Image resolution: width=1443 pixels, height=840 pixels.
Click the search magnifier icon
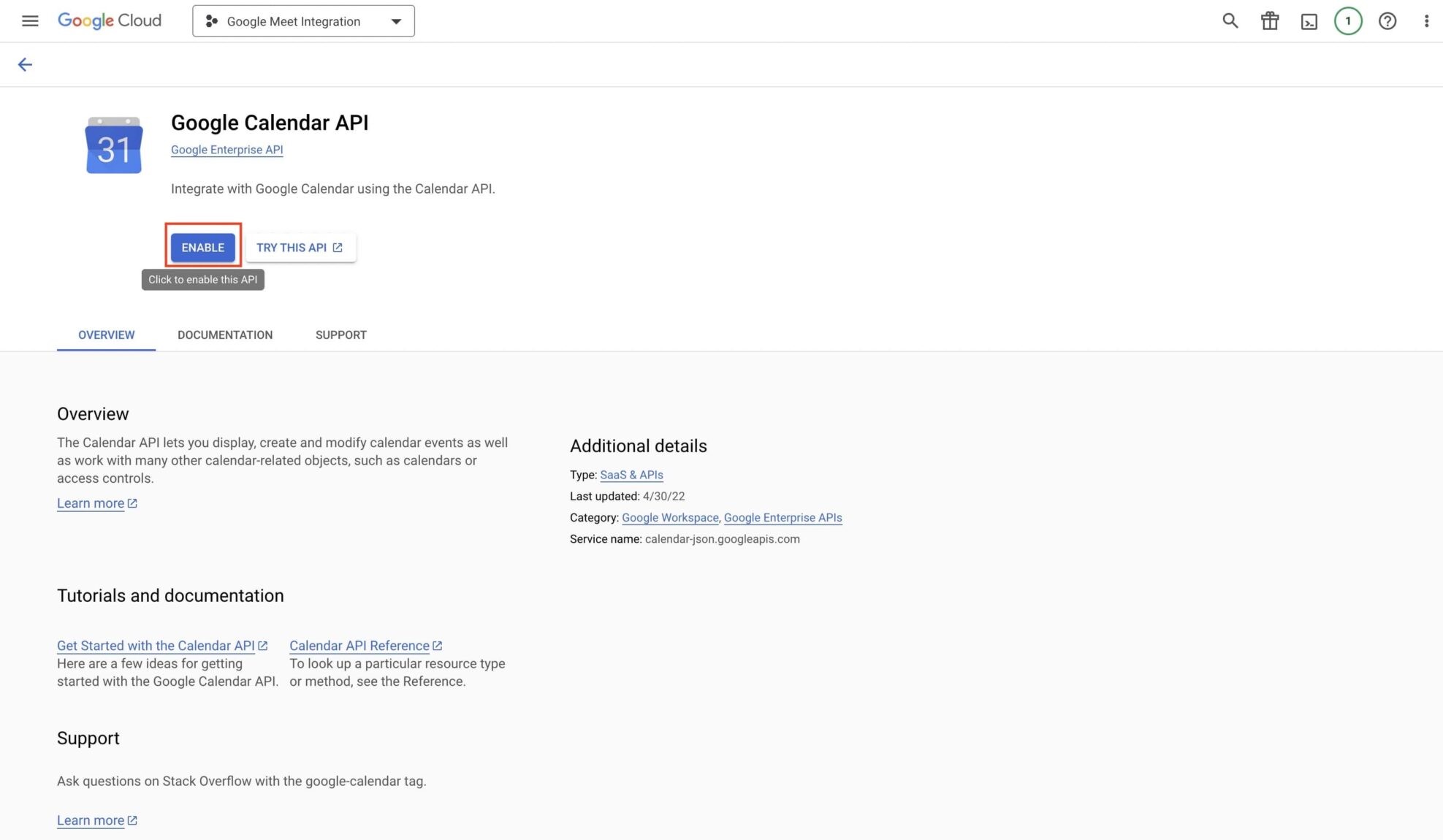point(1230,21)
